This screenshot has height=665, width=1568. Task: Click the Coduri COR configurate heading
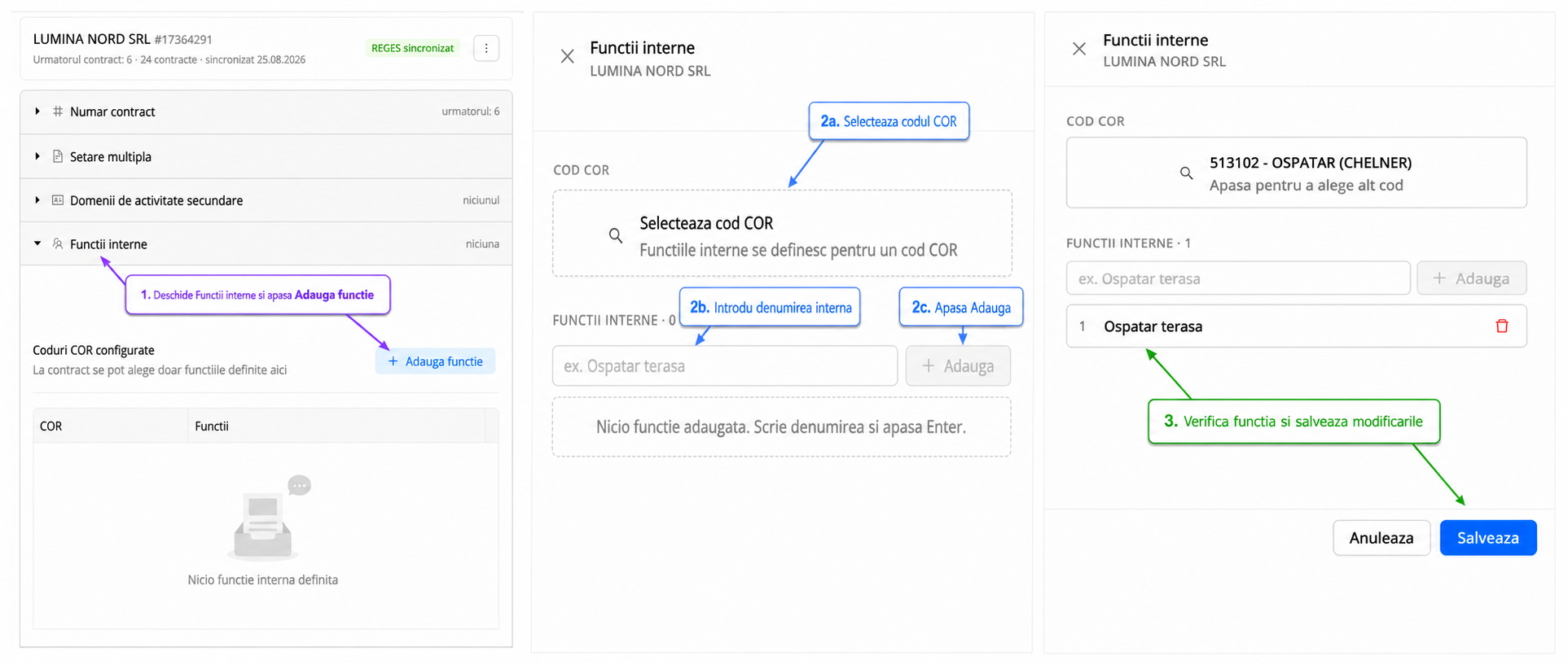[94, 350]
